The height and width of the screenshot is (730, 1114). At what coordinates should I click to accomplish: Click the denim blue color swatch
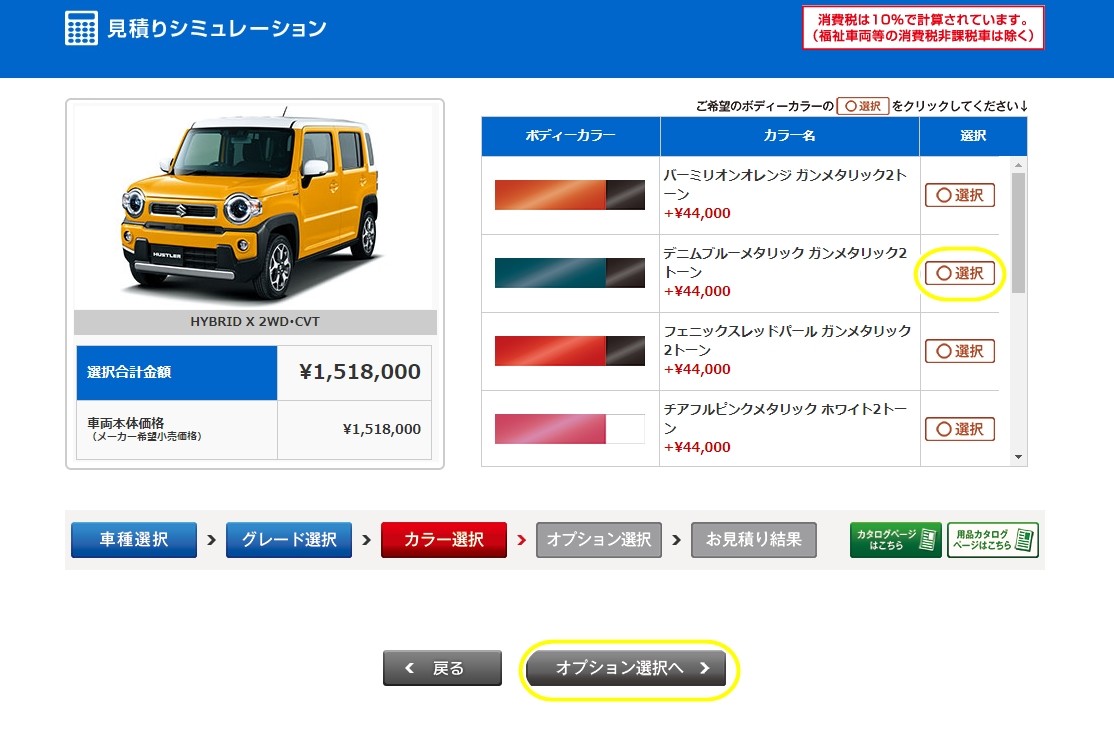coord(570,273)
